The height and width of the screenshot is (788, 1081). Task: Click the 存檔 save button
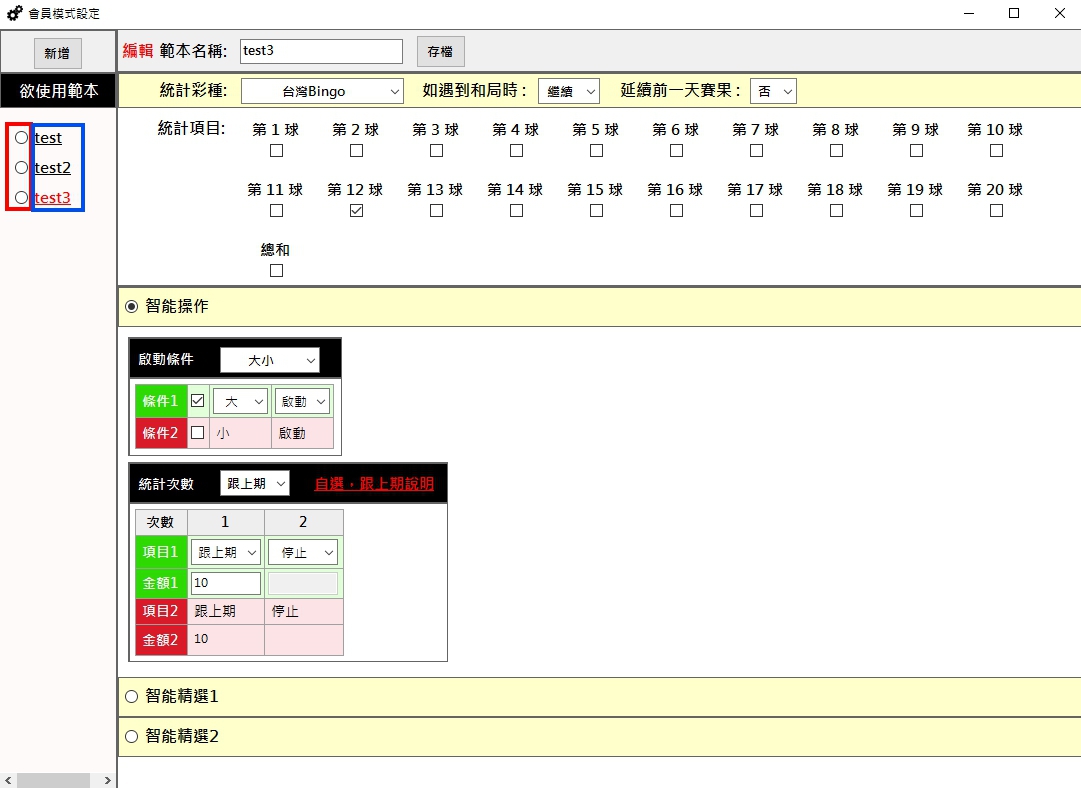click(440, 51)
